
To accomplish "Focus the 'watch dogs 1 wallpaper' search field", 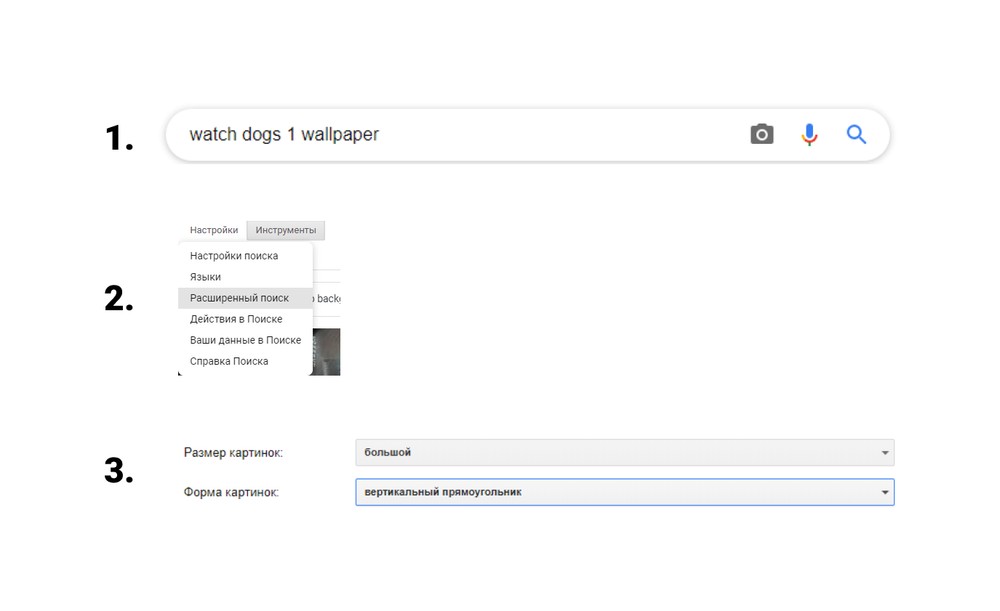I will pyautogui.click(x=450, y=134).
